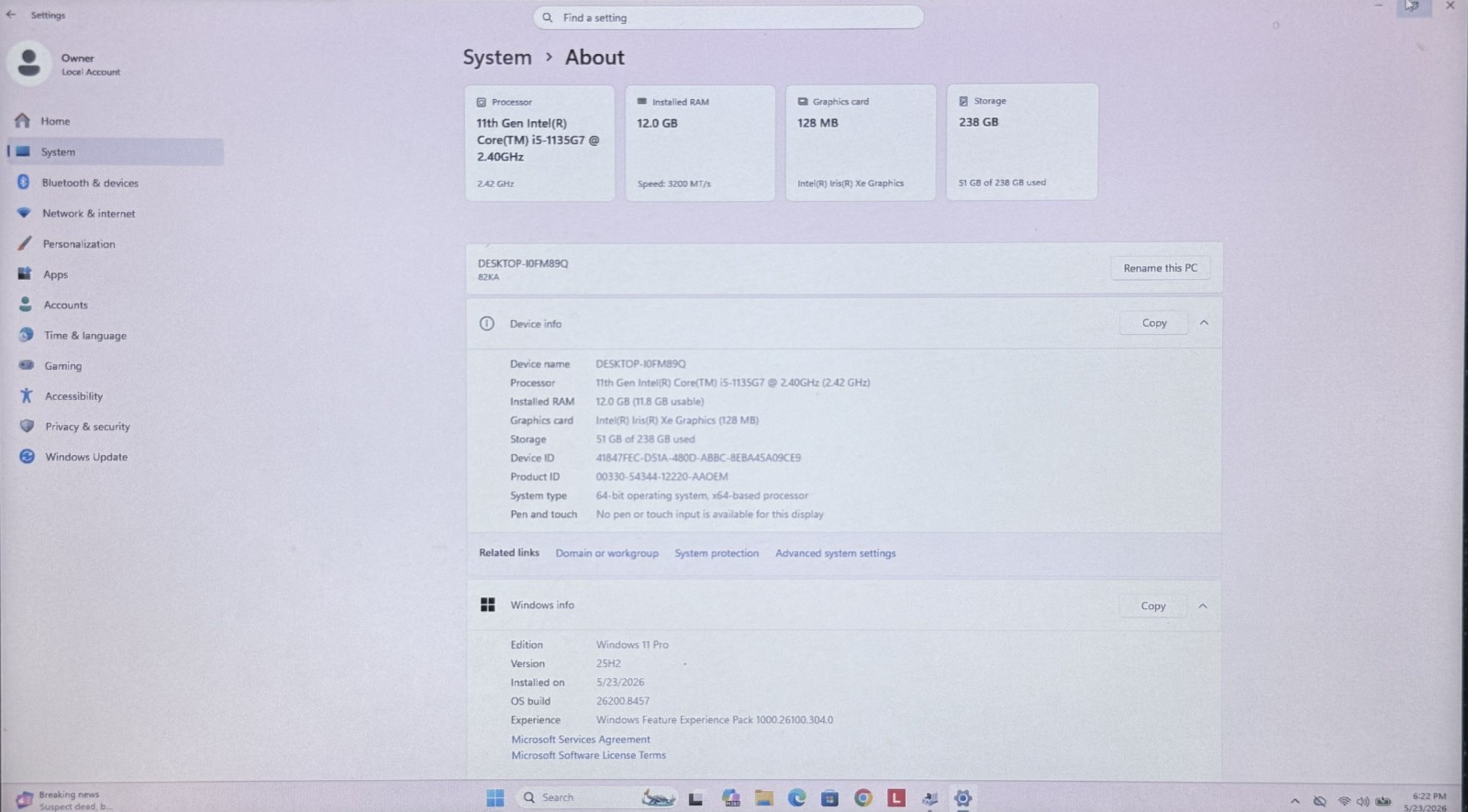Open Microsoft 365 Copilot taskbar icon
Image resolution: width=1468 pixels, height=812 pixels.
[731, 798]
